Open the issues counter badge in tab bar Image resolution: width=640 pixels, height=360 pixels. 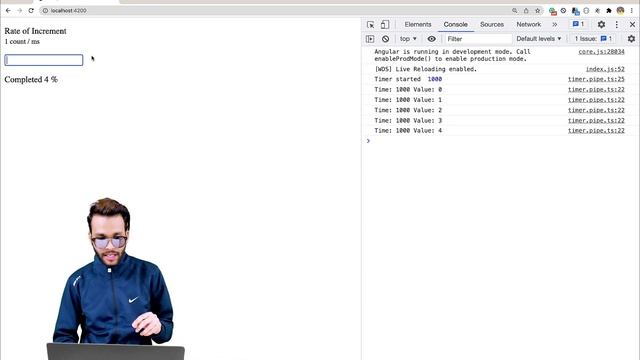[578, 24]
